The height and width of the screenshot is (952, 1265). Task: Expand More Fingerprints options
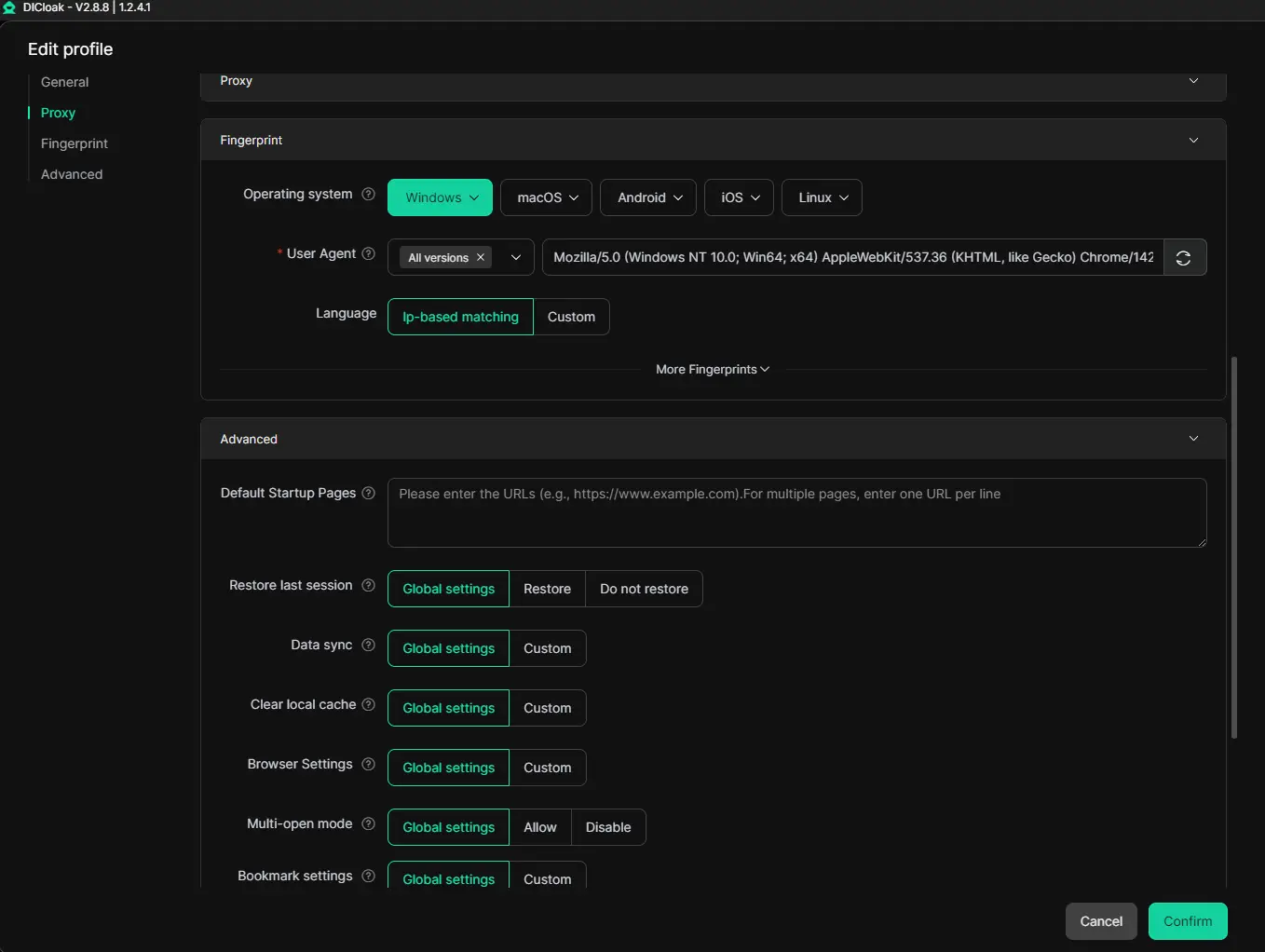click(x=713, y=370)
